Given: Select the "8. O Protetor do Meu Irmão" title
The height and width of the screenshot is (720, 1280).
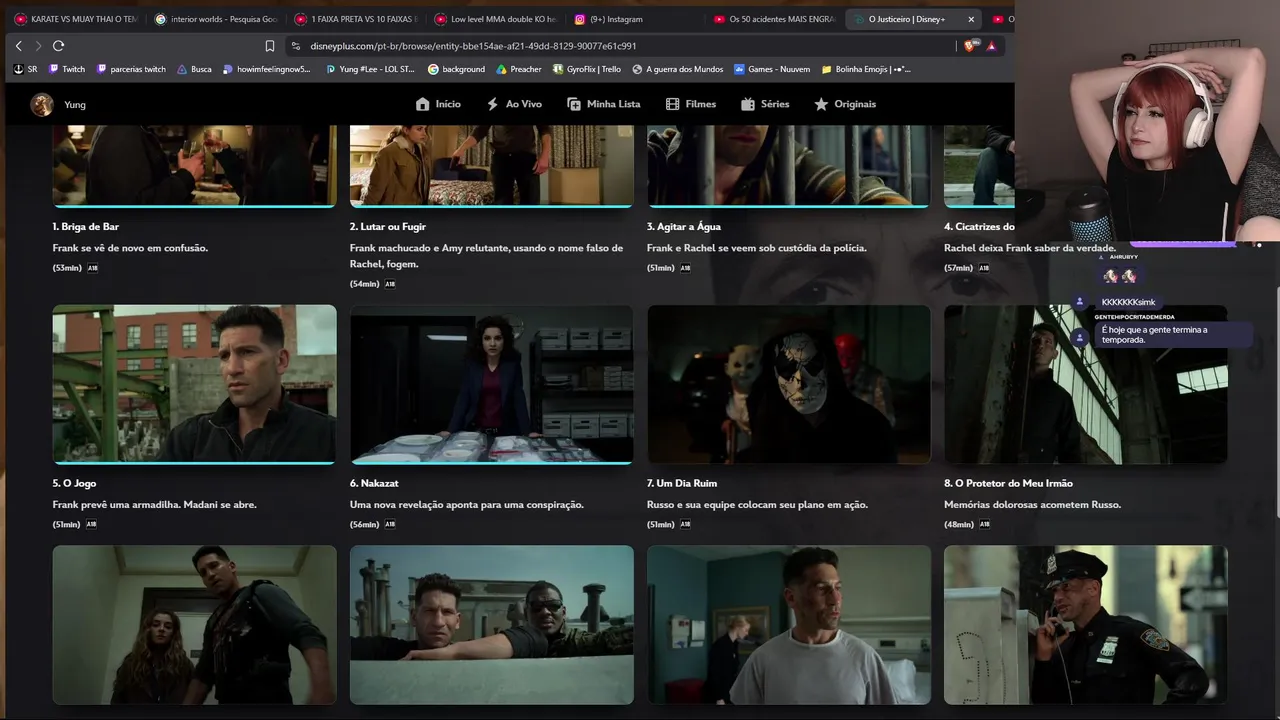Looking at the screenshot, I should tap(1008, 484).
